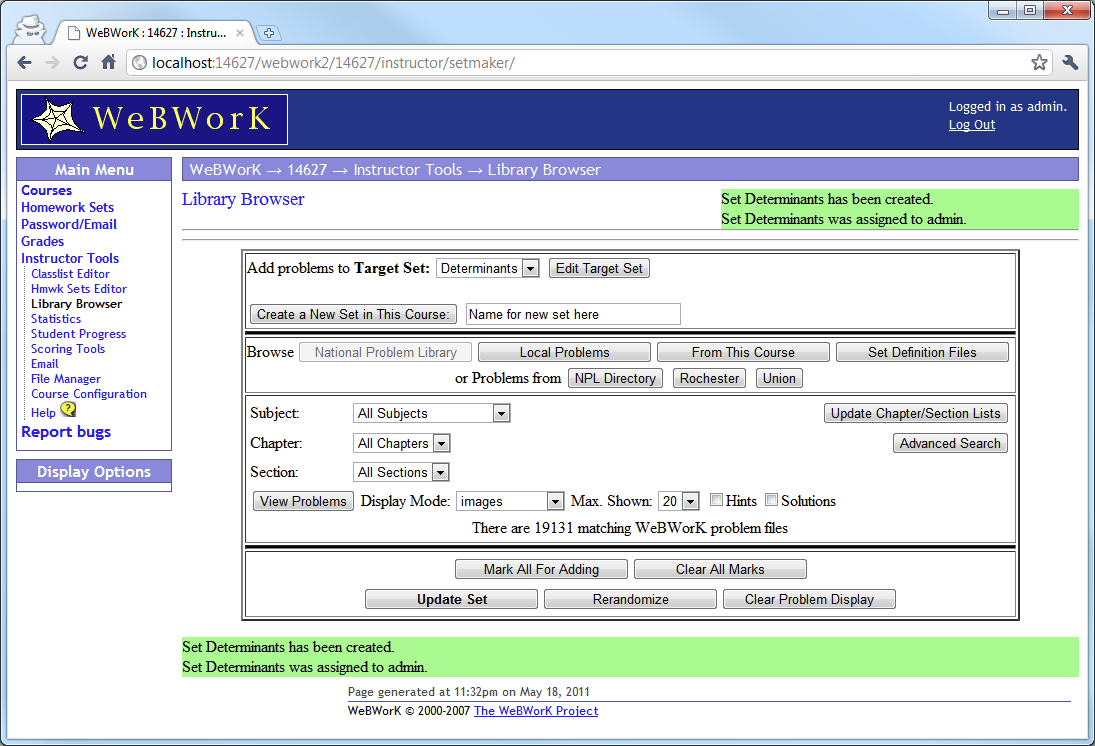
Task: Open Scoring Tools link
Action: [68, 349]
